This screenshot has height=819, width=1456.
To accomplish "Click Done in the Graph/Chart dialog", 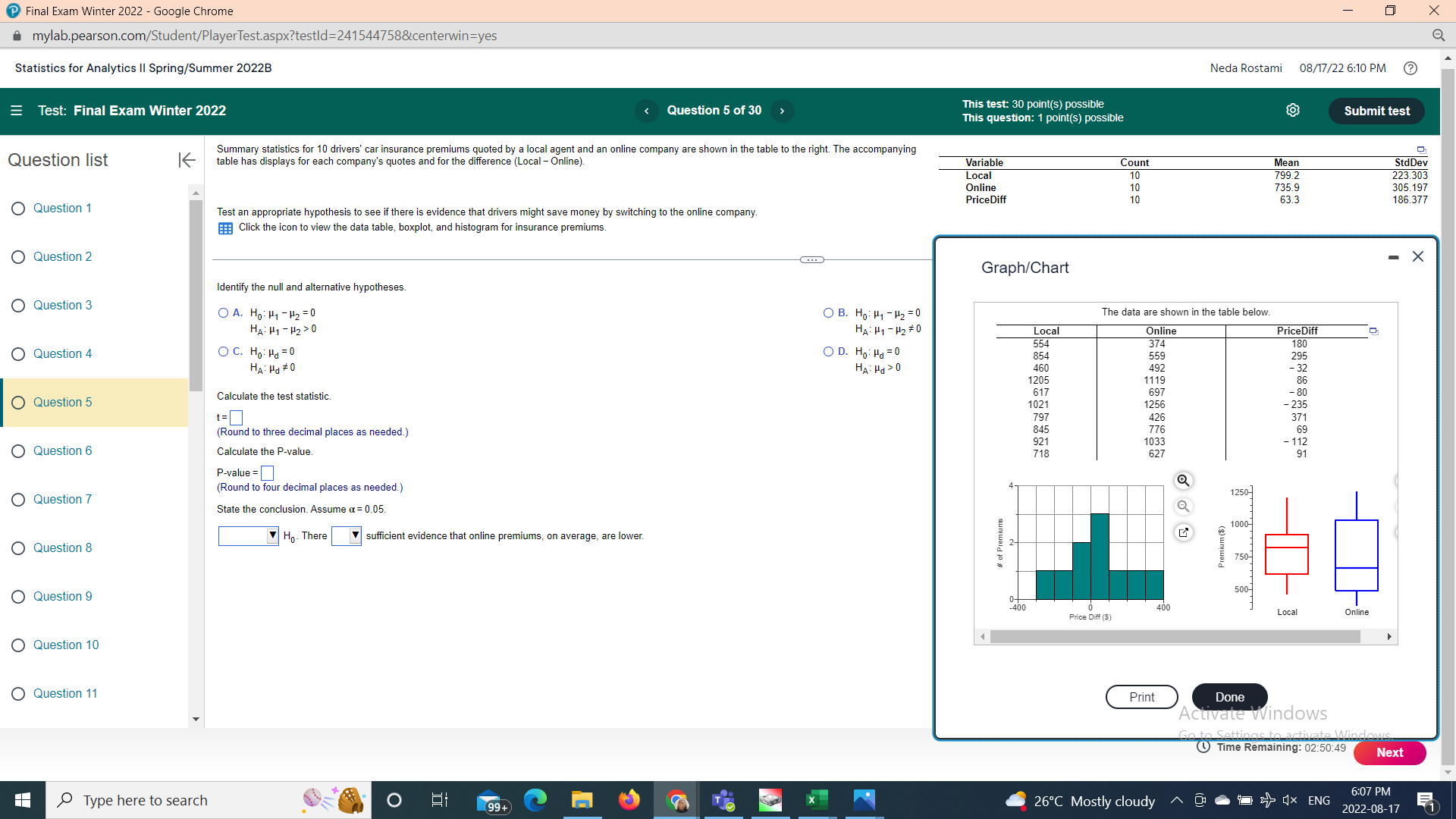I will (1229, 697).
